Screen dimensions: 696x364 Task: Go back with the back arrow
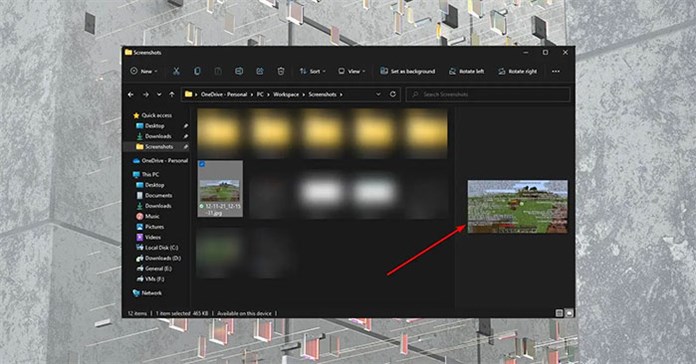pyautogui.click(x=130, y=95)
